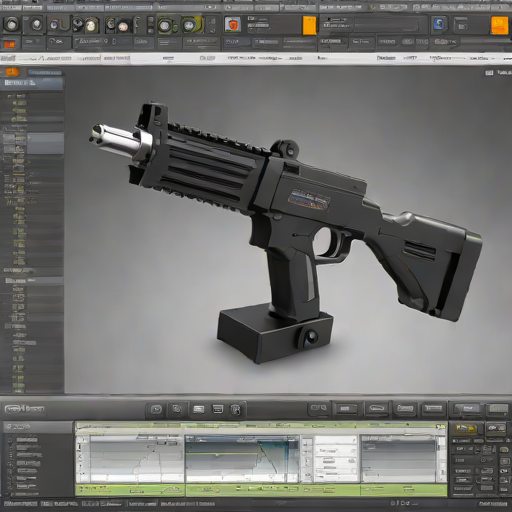Click the blue circular icon next to the U-shaped mark

click(x=54, y=25)
